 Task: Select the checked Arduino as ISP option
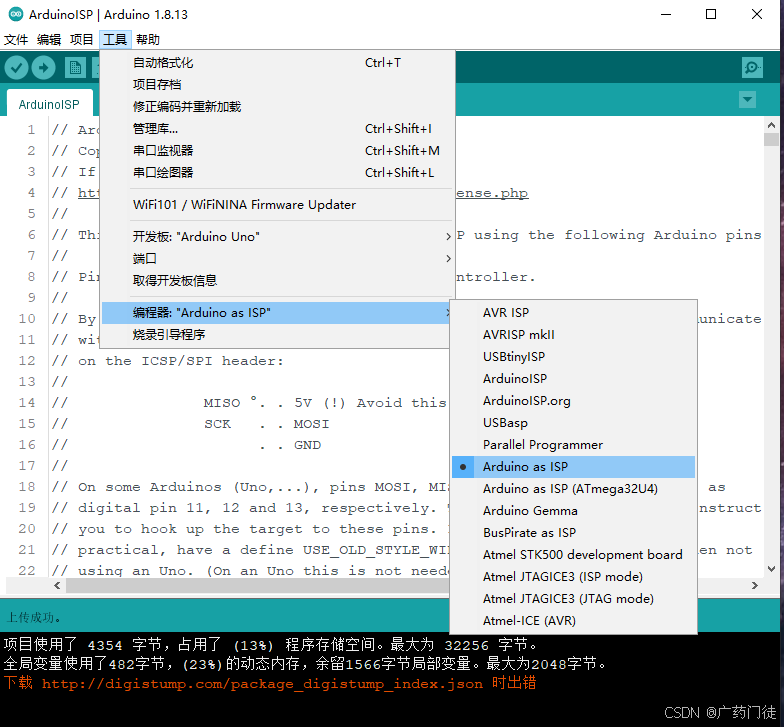point(574,466)
